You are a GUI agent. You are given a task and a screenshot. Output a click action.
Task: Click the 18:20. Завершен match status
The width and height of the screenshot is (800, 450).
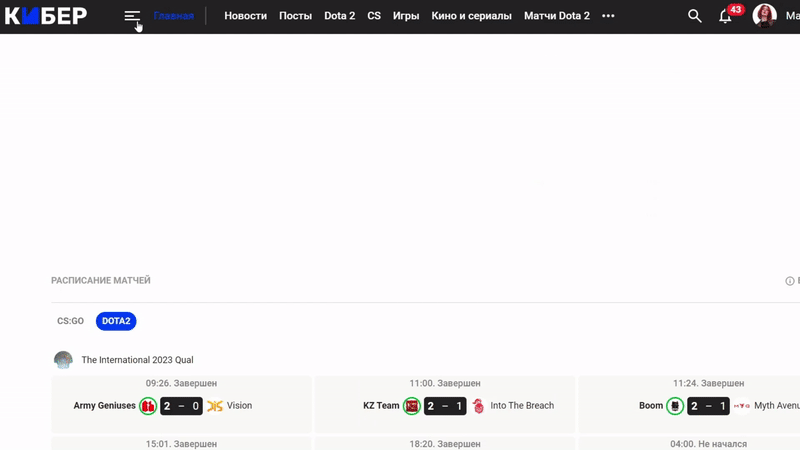pyautogui.click(x=445, y=444)
